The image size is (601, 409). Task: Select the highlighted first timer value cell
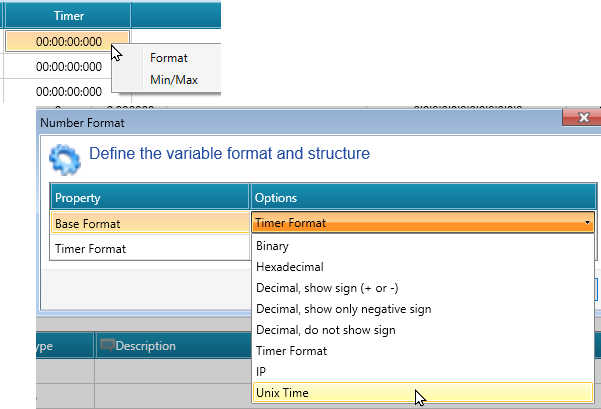click(x=68, y=42)
